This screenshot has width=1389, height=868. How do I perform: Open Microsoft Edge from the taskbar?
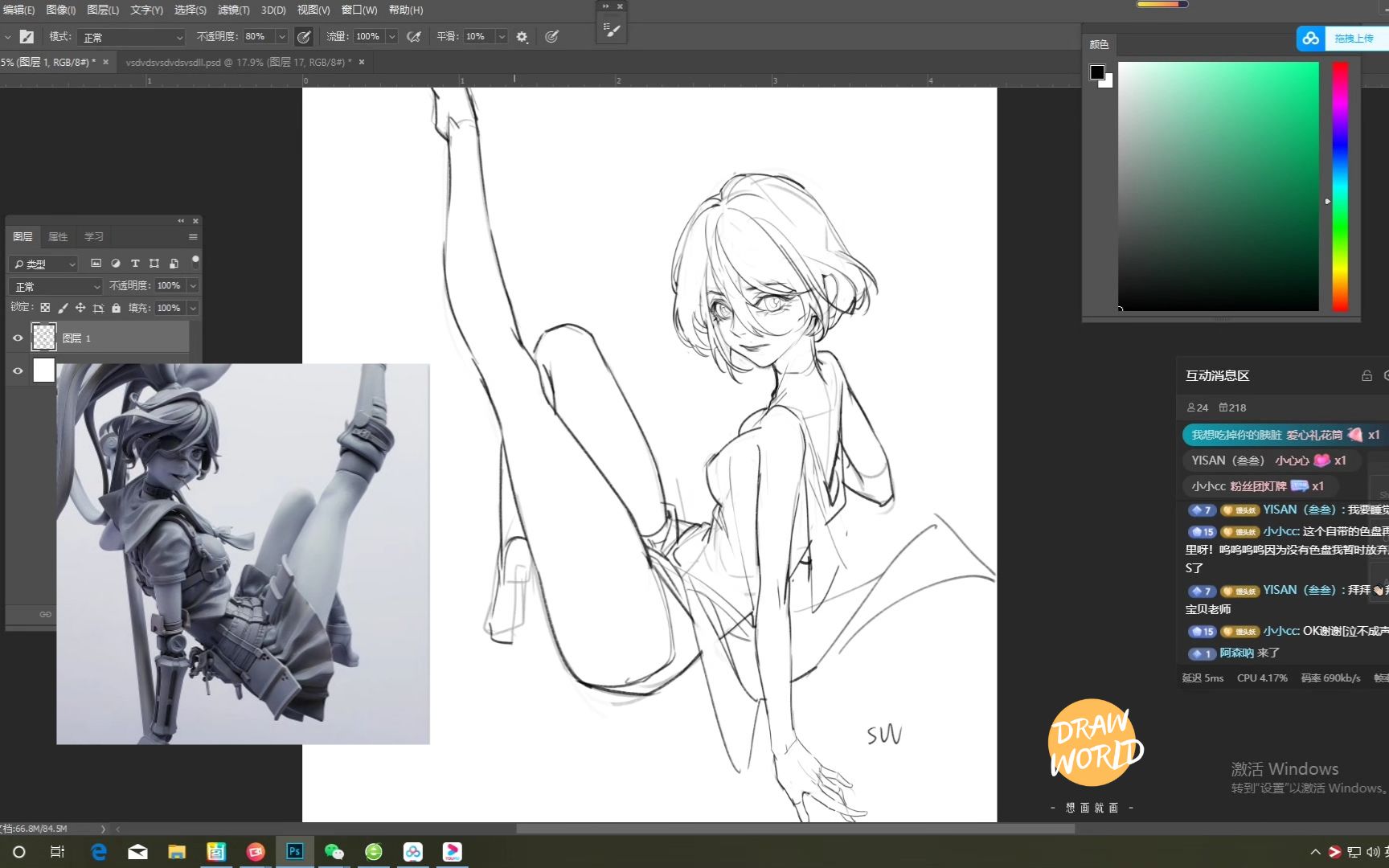coord(99,851)
